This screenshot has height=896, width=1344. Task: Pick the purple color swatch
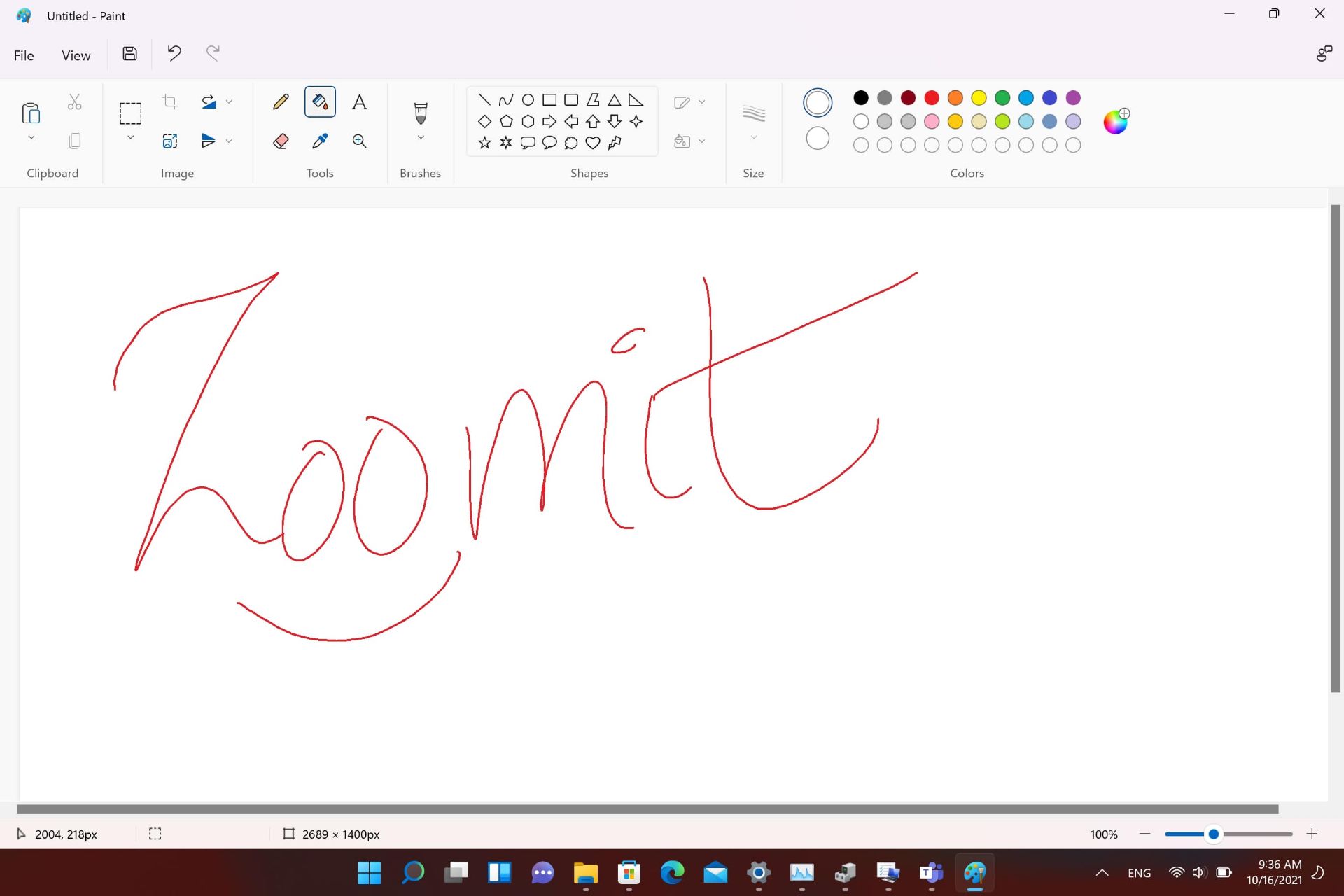point(1073,98)
